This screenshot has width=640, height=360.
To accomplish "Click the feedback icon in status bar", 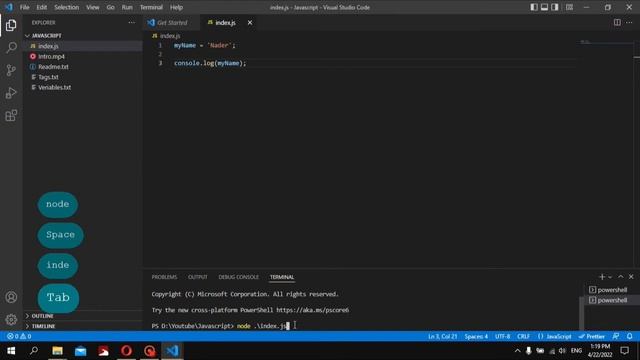I will click(616, 337).
